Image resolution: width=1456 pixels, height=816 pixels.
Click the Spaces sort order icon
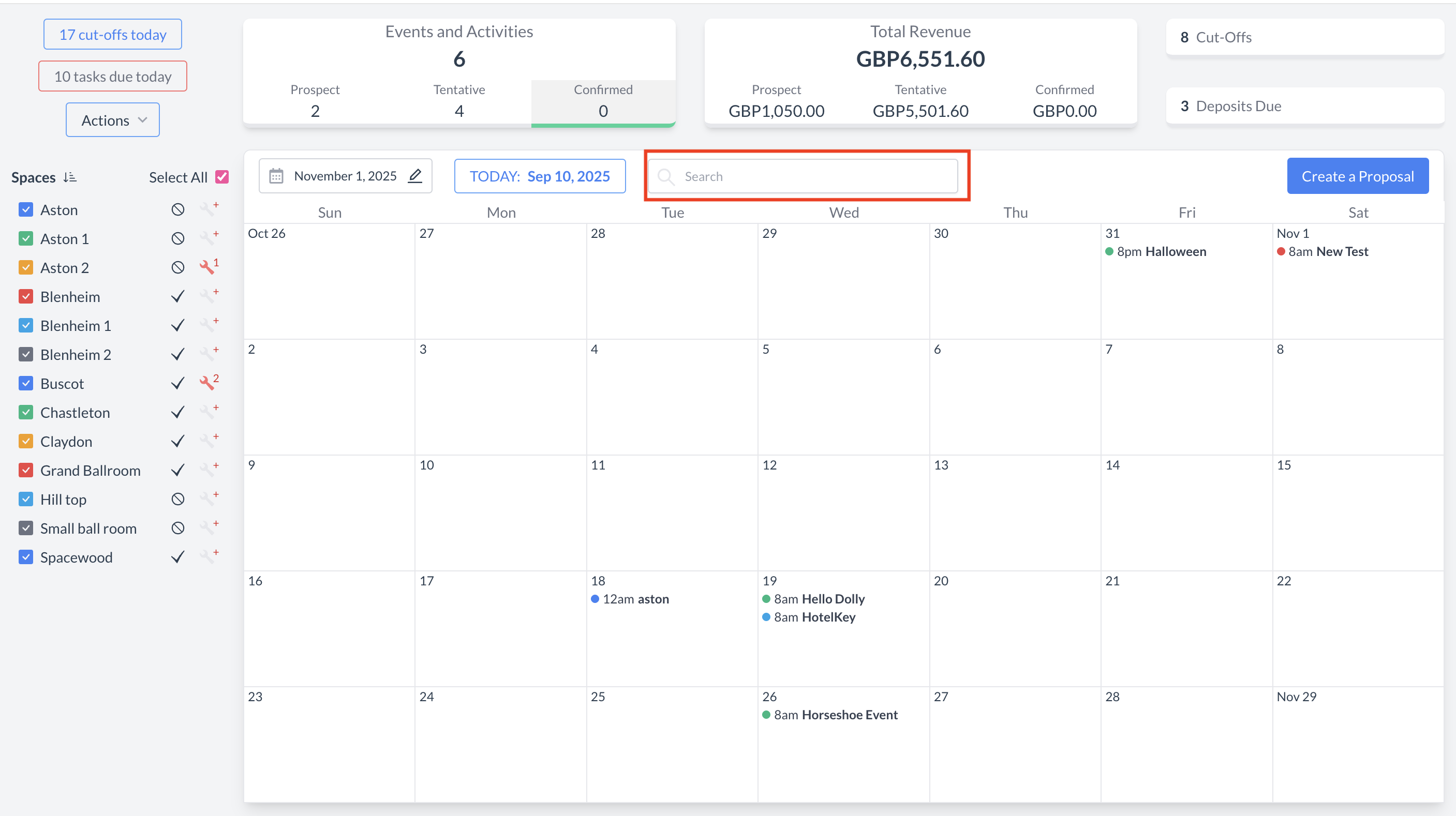tap(69, 177)
